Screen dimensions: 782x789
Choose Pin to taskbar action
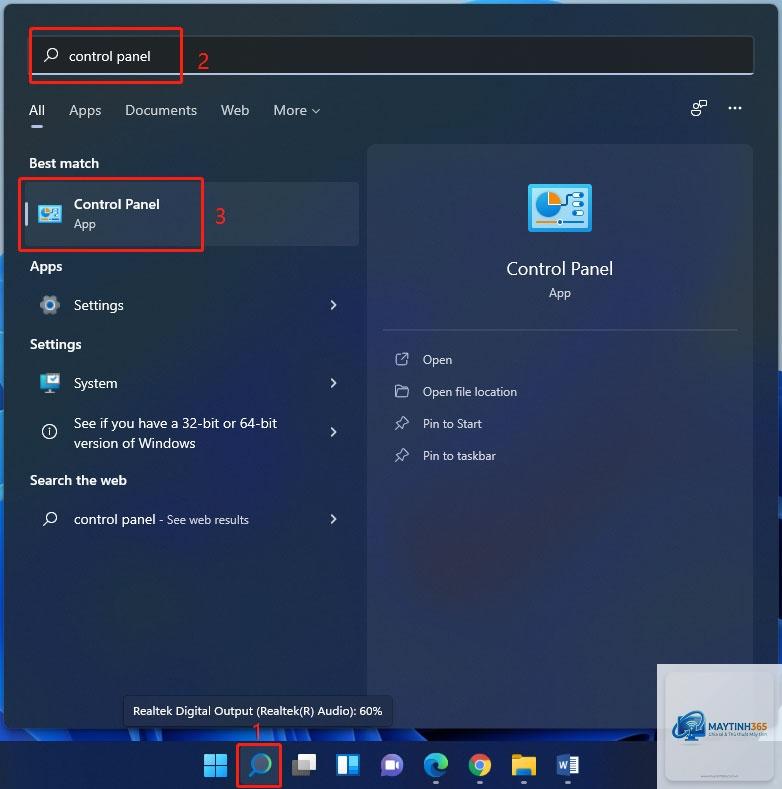pos(459,456)
